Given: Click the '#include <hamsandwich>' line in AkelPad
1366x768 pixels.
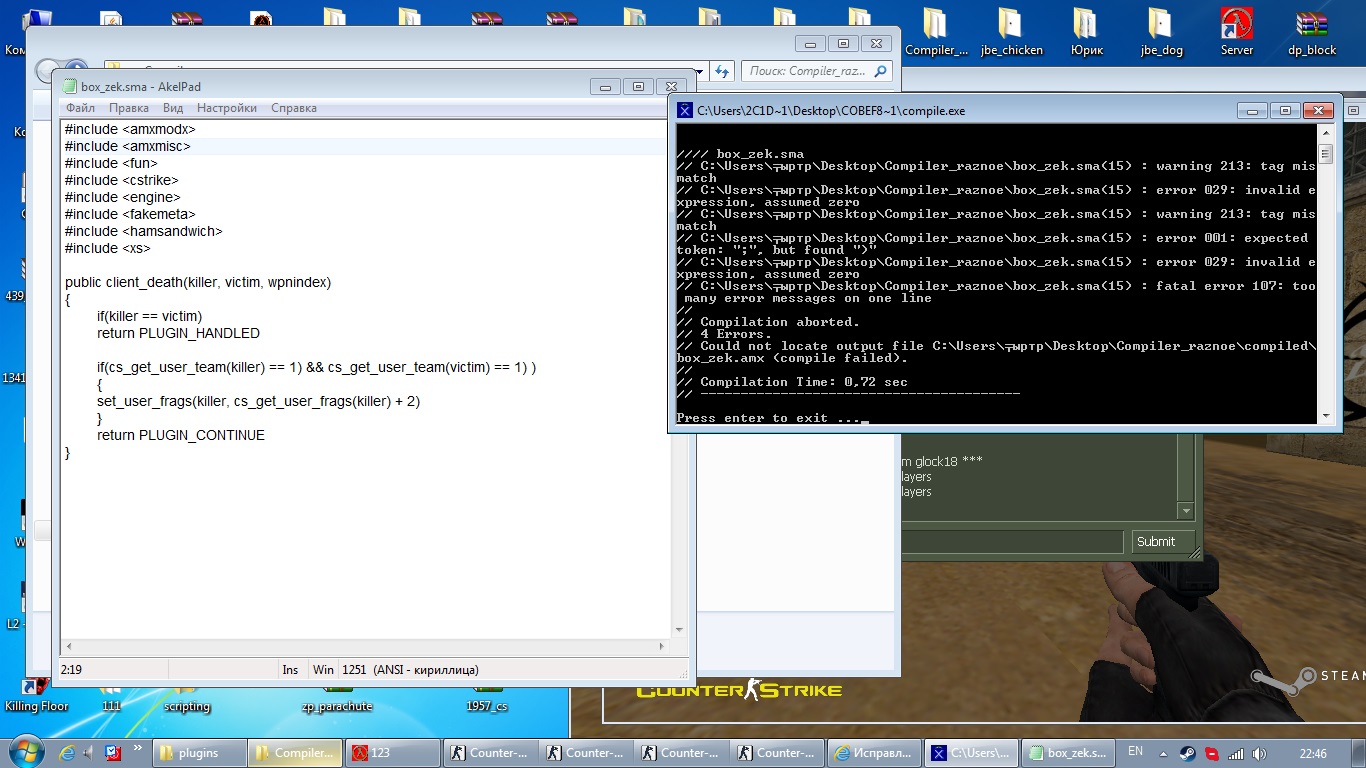Looking at the screenshot, I should [x=143, y=231].
